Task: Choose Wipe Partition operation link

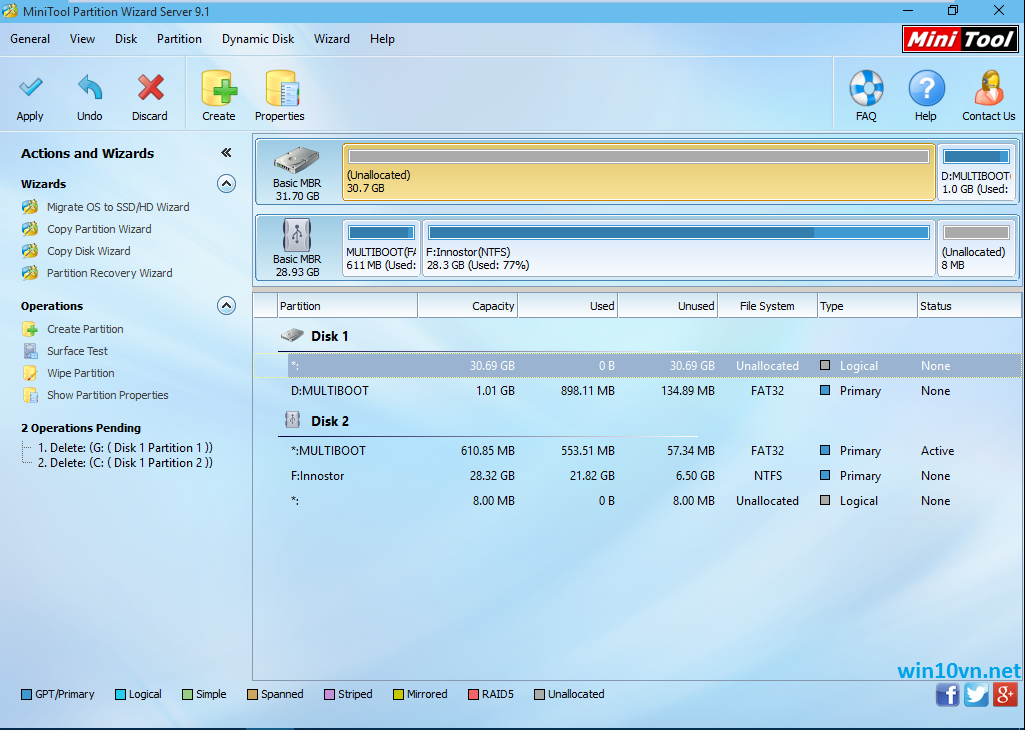Action: point(80,373)
